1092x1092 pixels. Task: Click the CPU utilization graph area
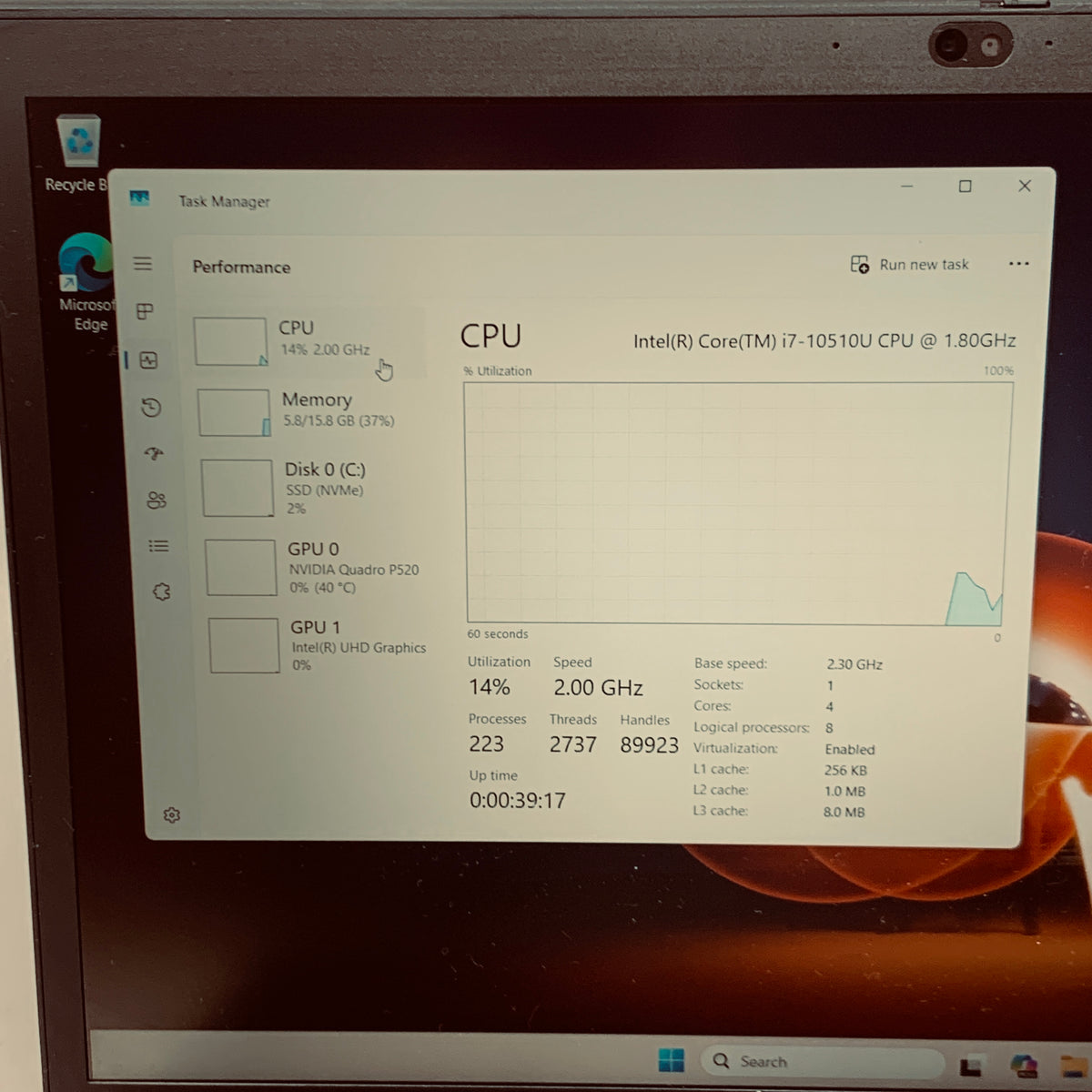point(737,503)
